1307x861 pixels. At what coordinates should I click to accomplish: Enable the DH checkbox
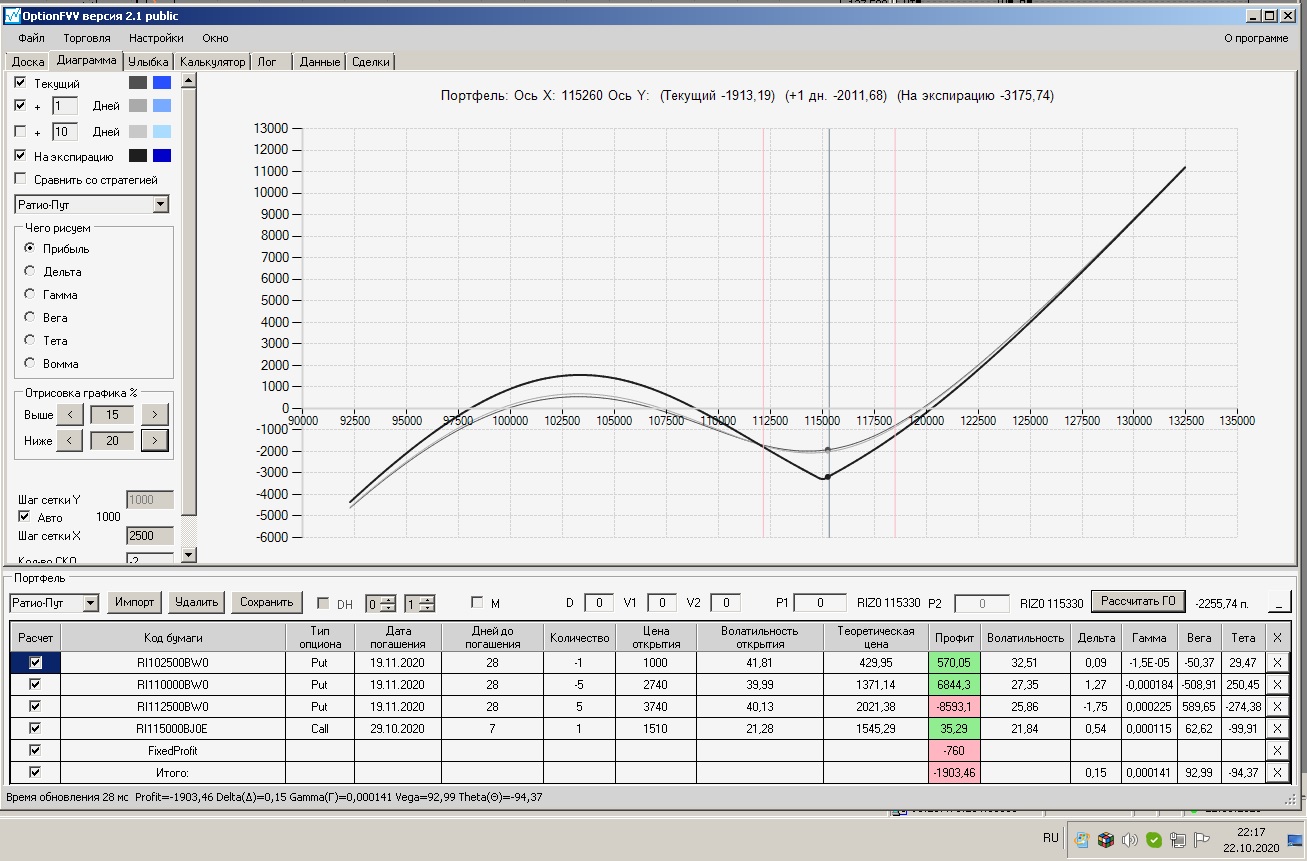[323, 603]
